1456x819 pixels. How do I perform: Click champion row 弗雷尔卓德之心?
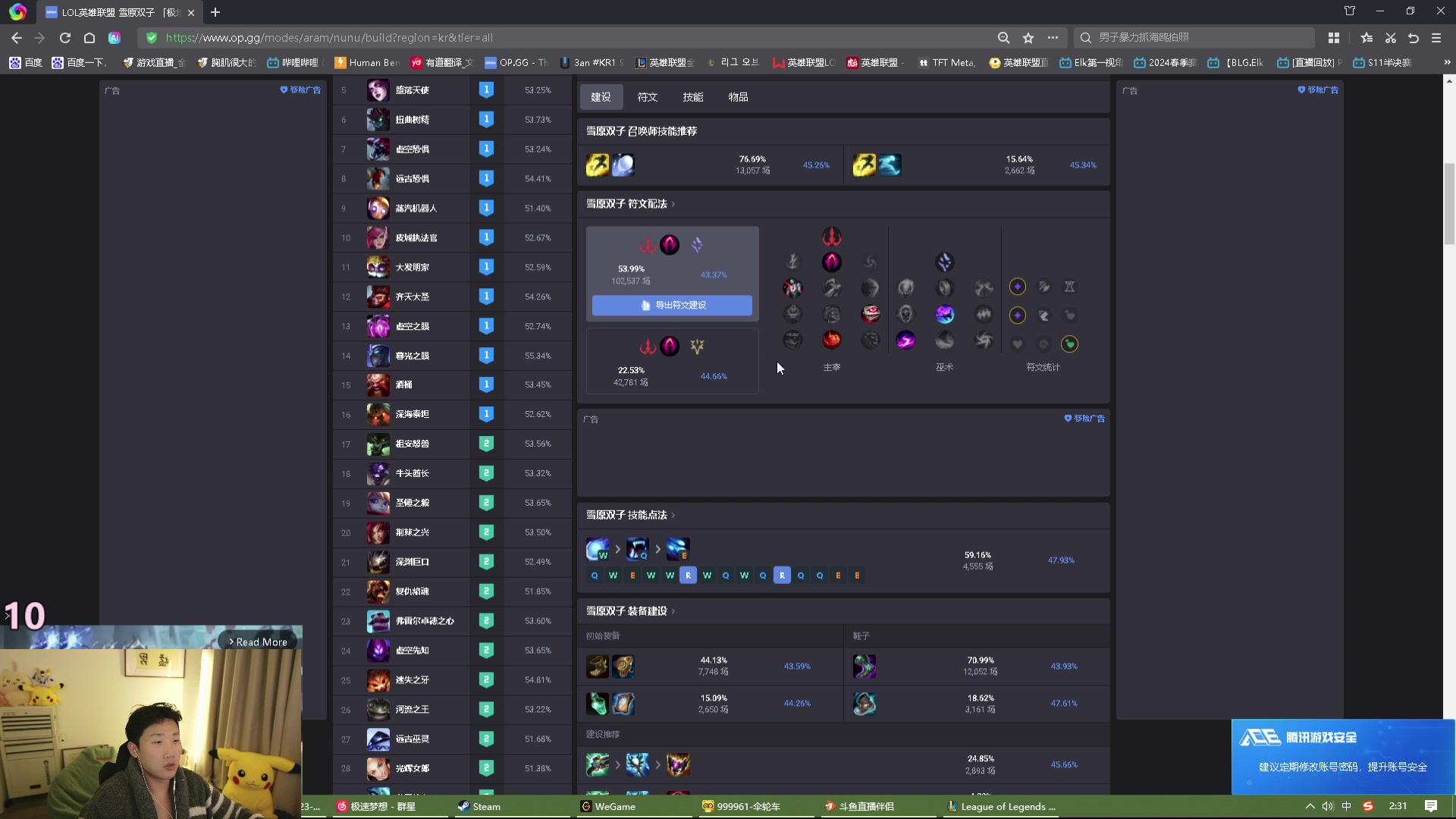[x=452, y=621]
